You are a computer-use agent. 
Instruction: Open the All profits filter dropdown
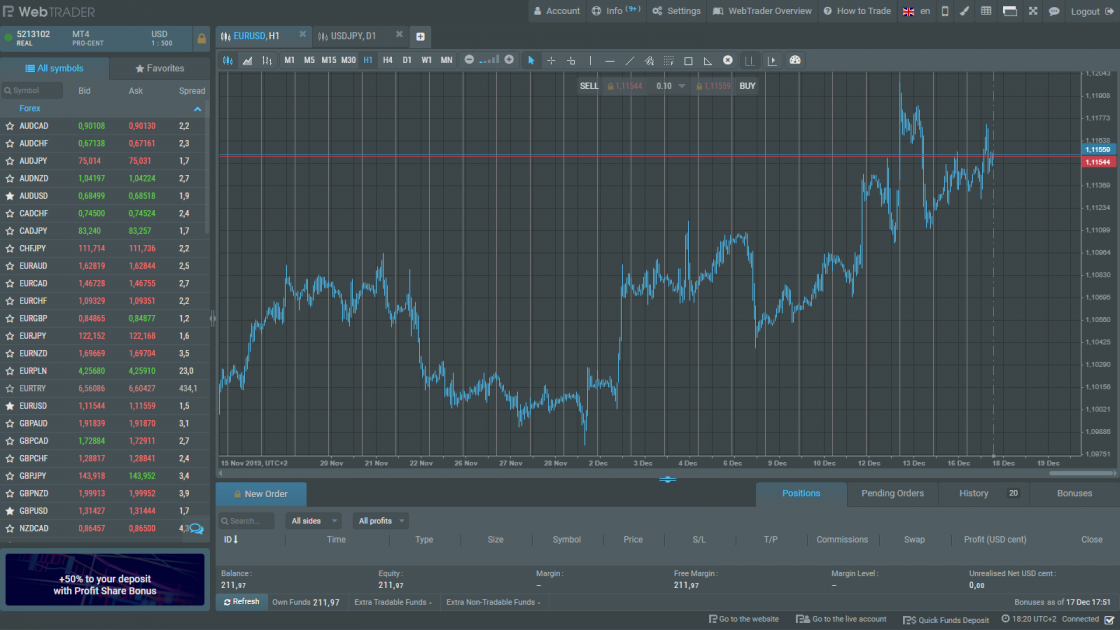click(x=381, y=521)
